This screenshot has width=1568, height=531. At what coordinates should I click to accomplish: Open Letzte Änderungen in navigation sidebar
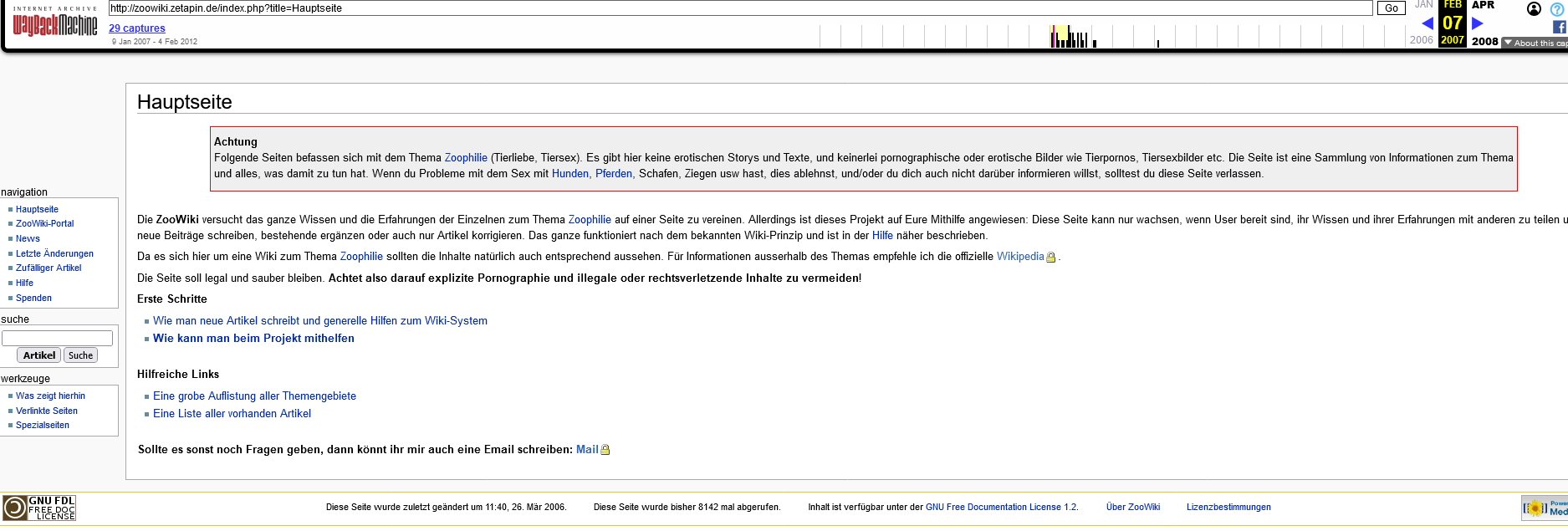tap(54, 253)
